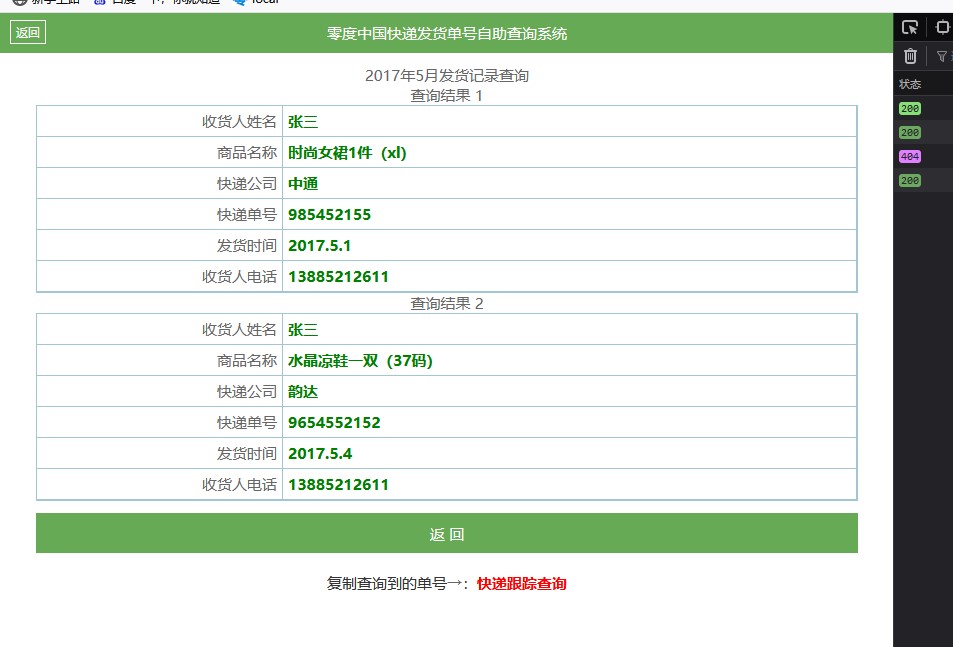The image size is (953, 647).
Task: Click the small 返回 button in header
Action: 28,33
